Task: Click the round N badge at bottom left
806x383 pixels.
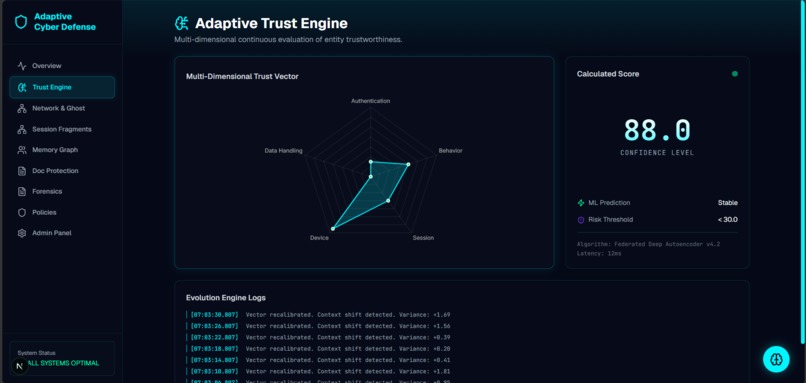Action: click(20, 366)
